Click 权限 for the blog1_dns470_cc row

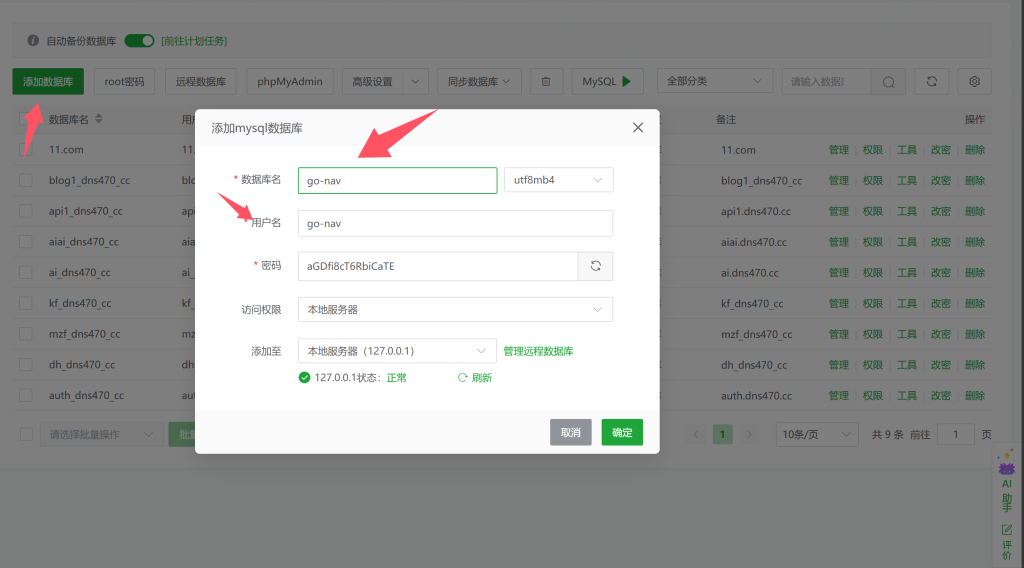[x=872, y=180]
